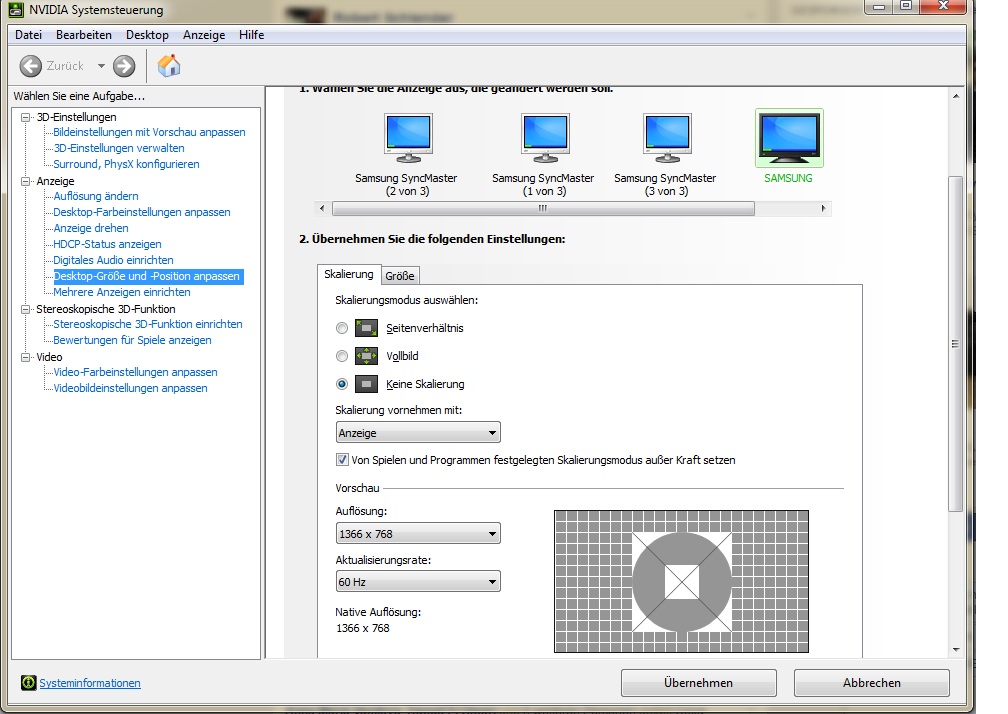Select Samsung SyncMaster (1 von 3) display
This screenshot has width=1008, height=714.
pos(543,155)
